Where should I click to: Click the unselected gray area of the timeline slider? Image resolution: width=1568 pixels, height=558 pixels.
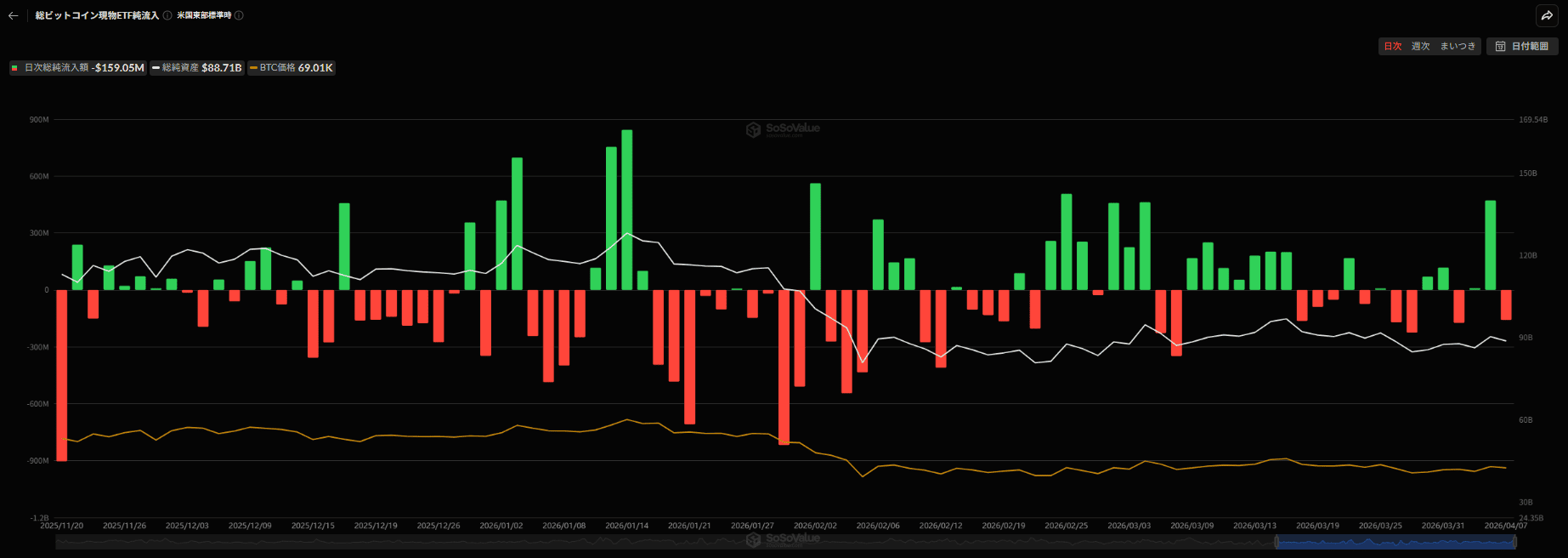[595, 542]
